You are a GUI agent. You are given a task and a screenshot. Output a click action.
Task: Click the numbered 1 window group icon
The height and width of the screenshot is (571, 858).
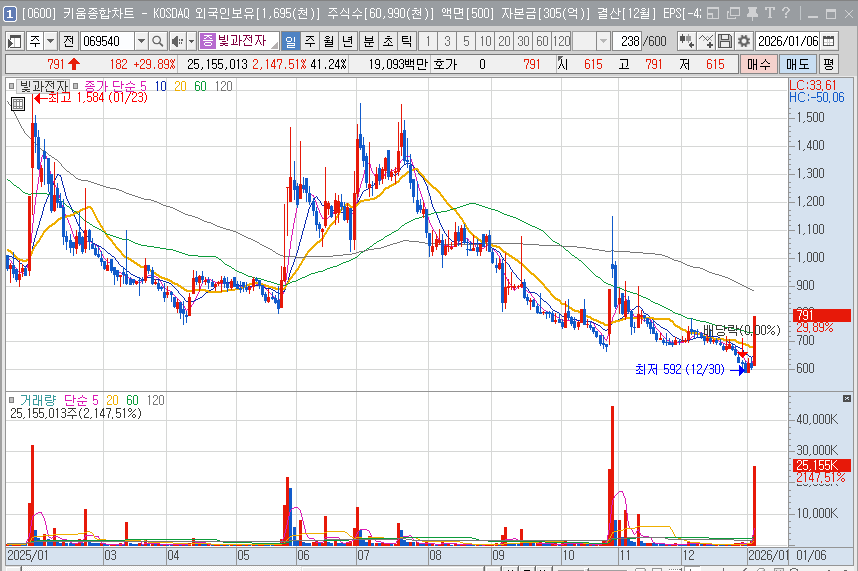[10, 14]
